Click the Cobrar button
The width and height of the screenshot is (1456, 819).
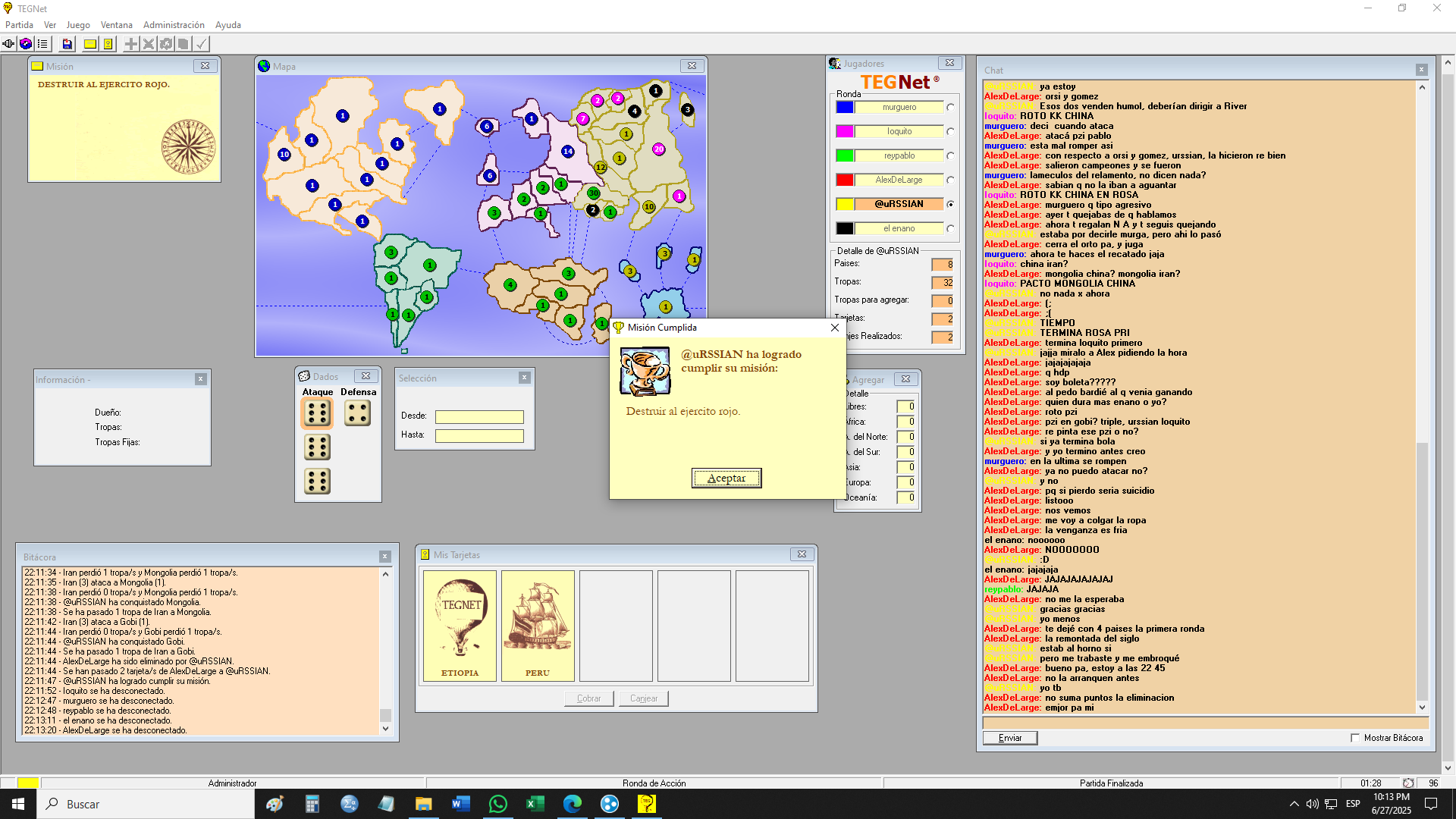(589, 698)
